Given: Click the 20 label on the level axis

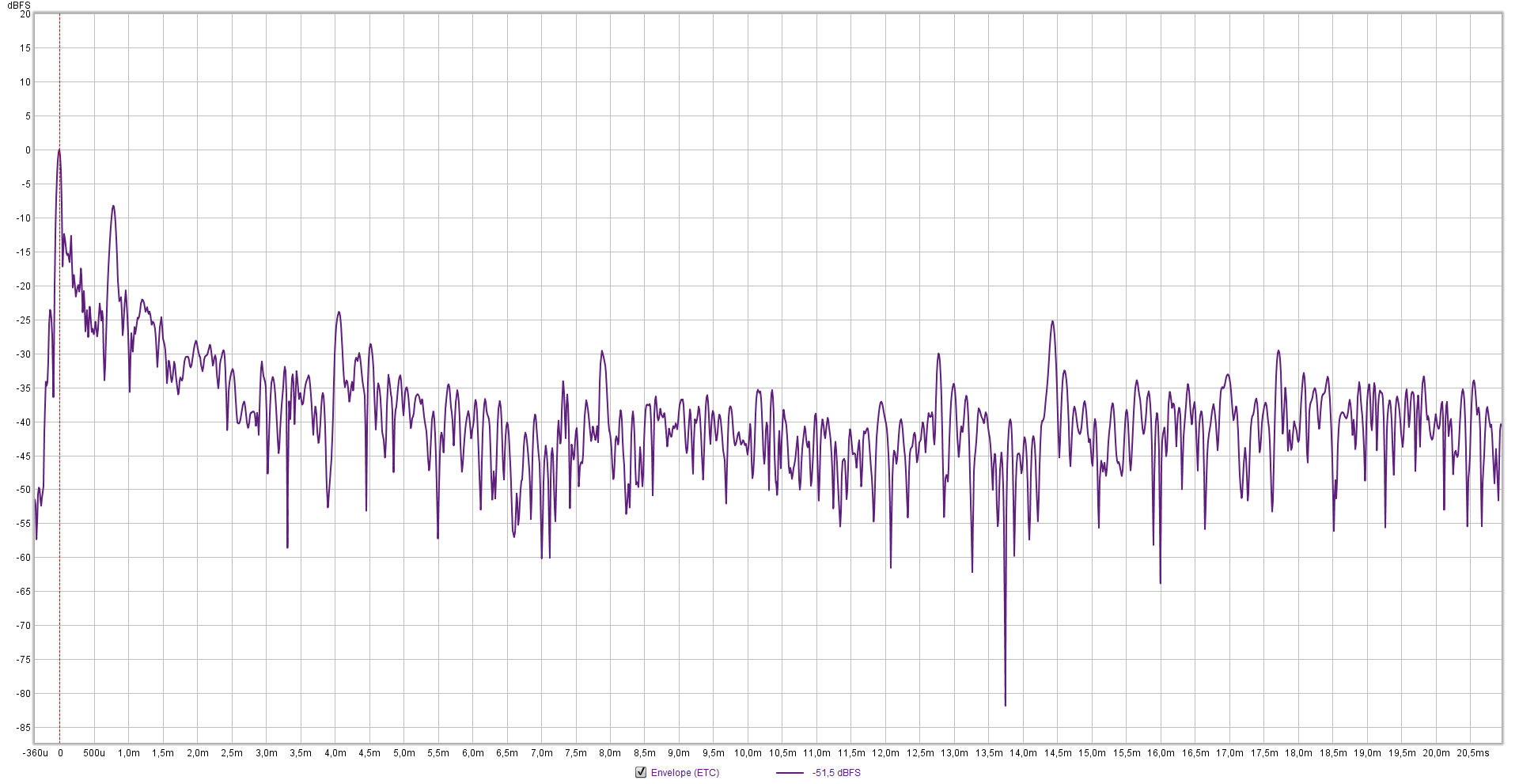Looking at the screenshot, I should pos(25,14).
